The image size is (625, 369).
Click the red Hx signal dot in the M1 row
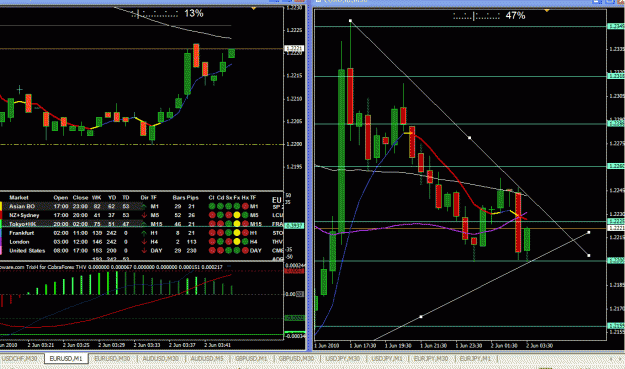click(245, 206)
